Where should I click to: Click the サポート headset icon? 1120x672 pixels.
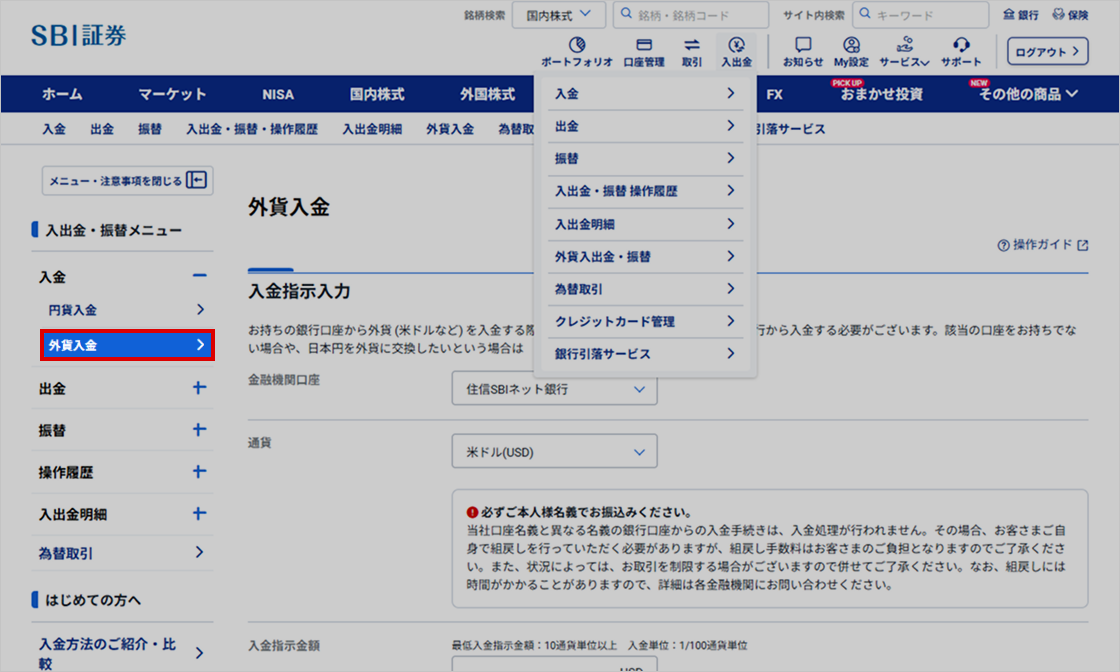point(961,46)
